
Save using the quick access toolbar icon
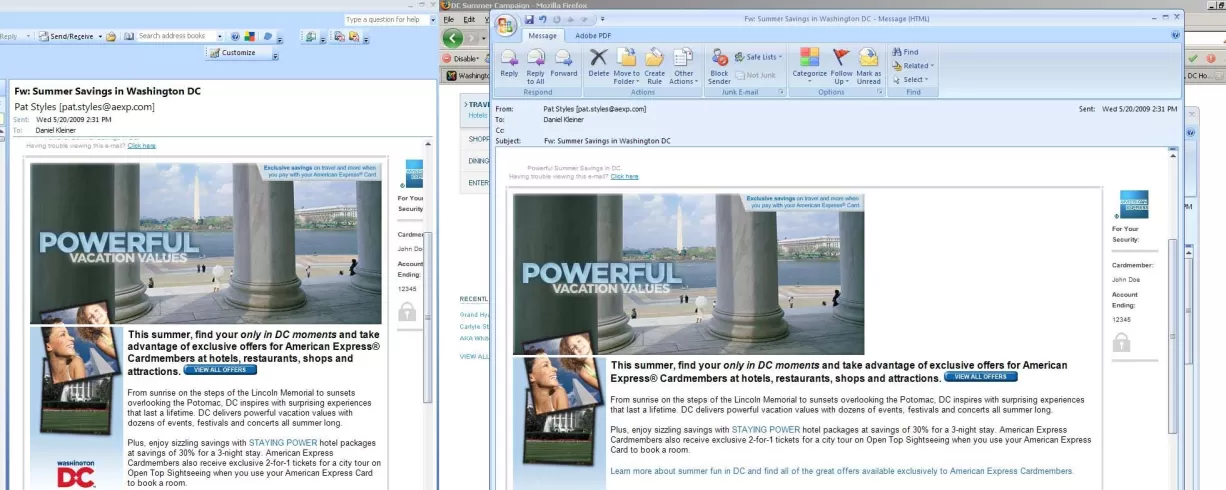tap(529, 20)
